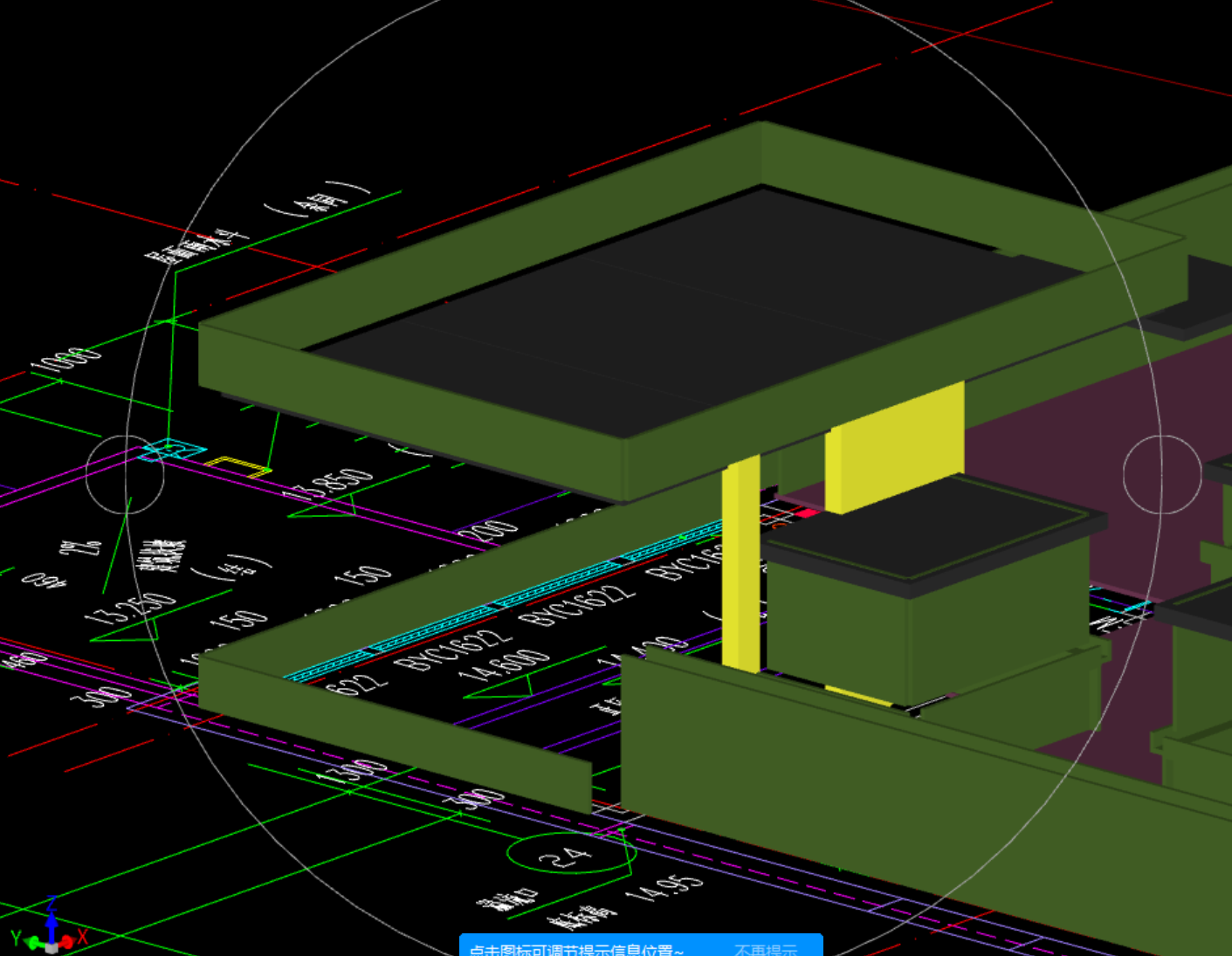Select the tall yellow column
This screenshot has height=956, width=1232.
tap(741, 564)
